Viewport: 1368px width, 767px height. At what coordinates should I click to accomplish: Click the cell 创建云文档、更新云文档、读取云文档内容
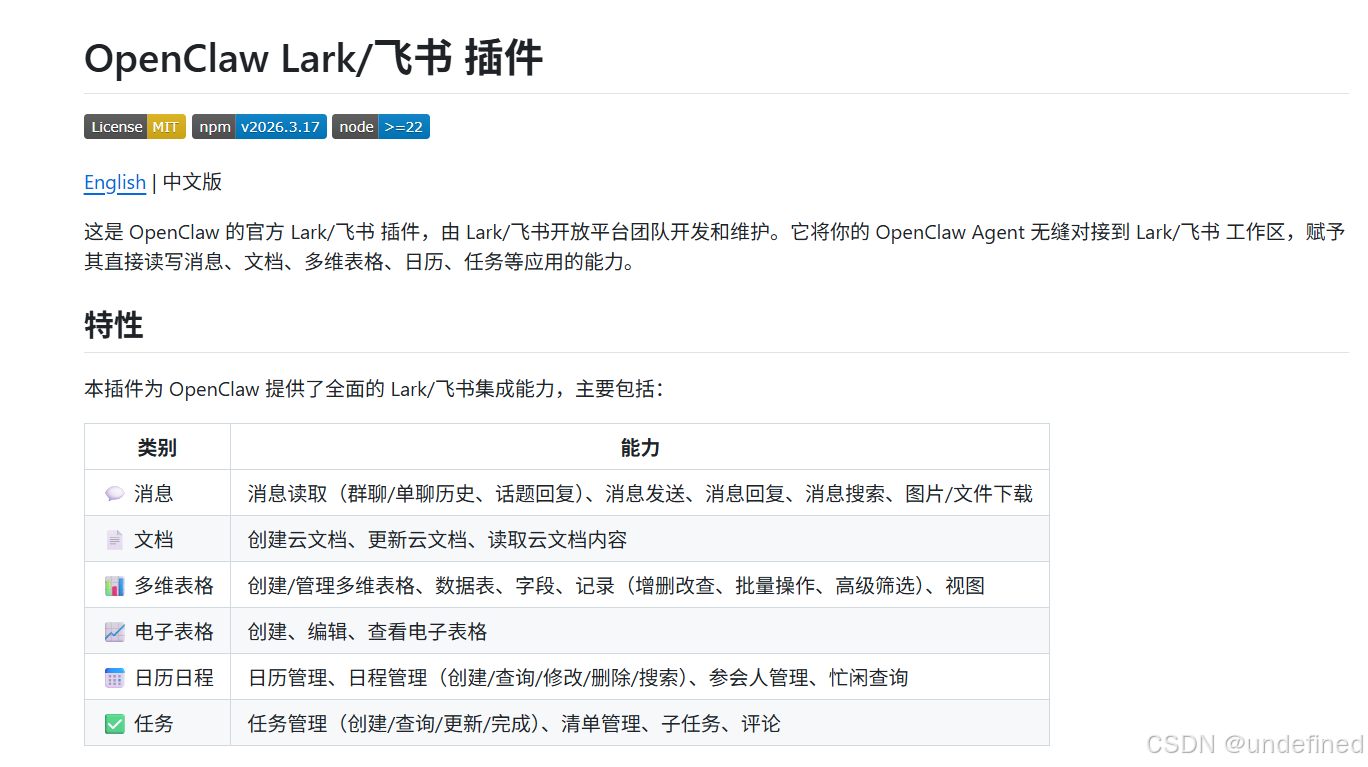pyautogui.click(x=640, y=539)
